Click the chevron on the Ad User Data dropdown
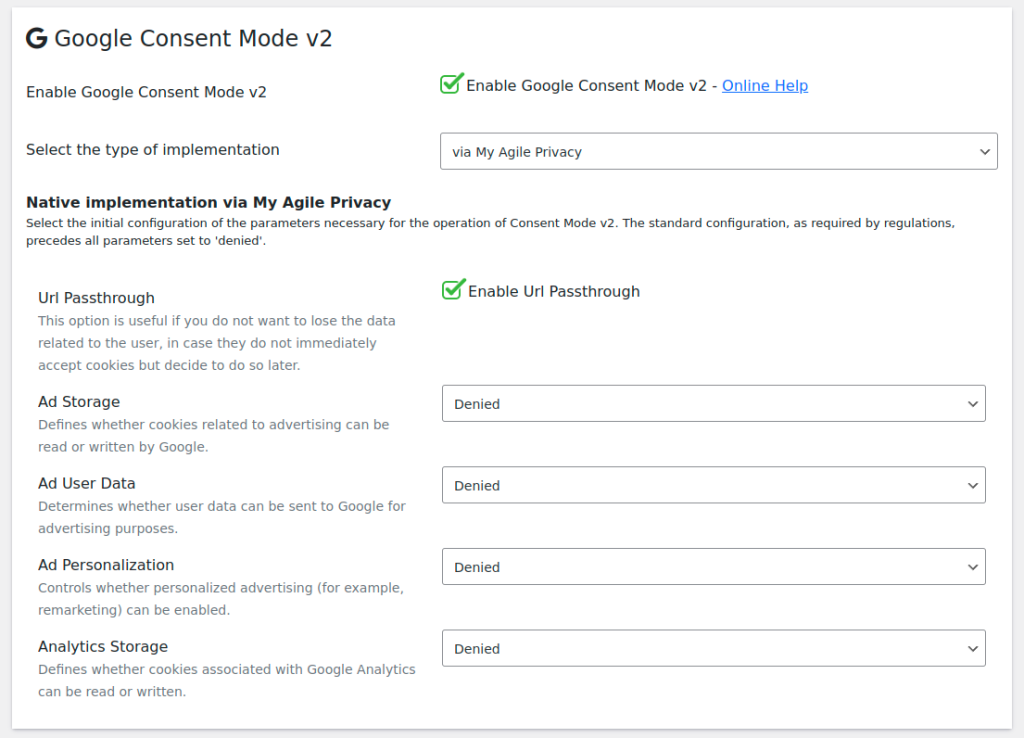Viewport: 1024px width, 738px height. point(971,485)
